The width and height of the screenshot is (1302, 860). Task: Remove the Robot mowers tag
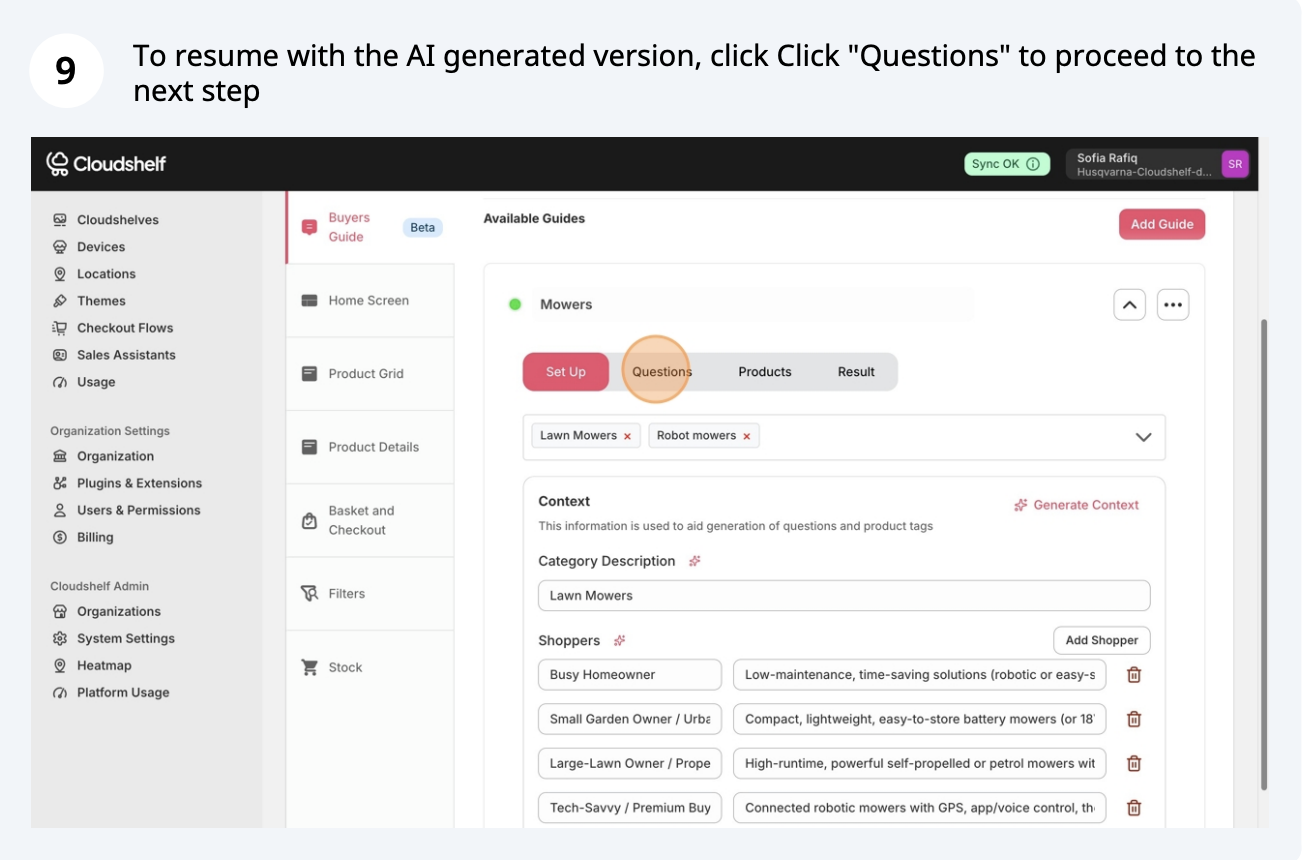coord(746,436)
